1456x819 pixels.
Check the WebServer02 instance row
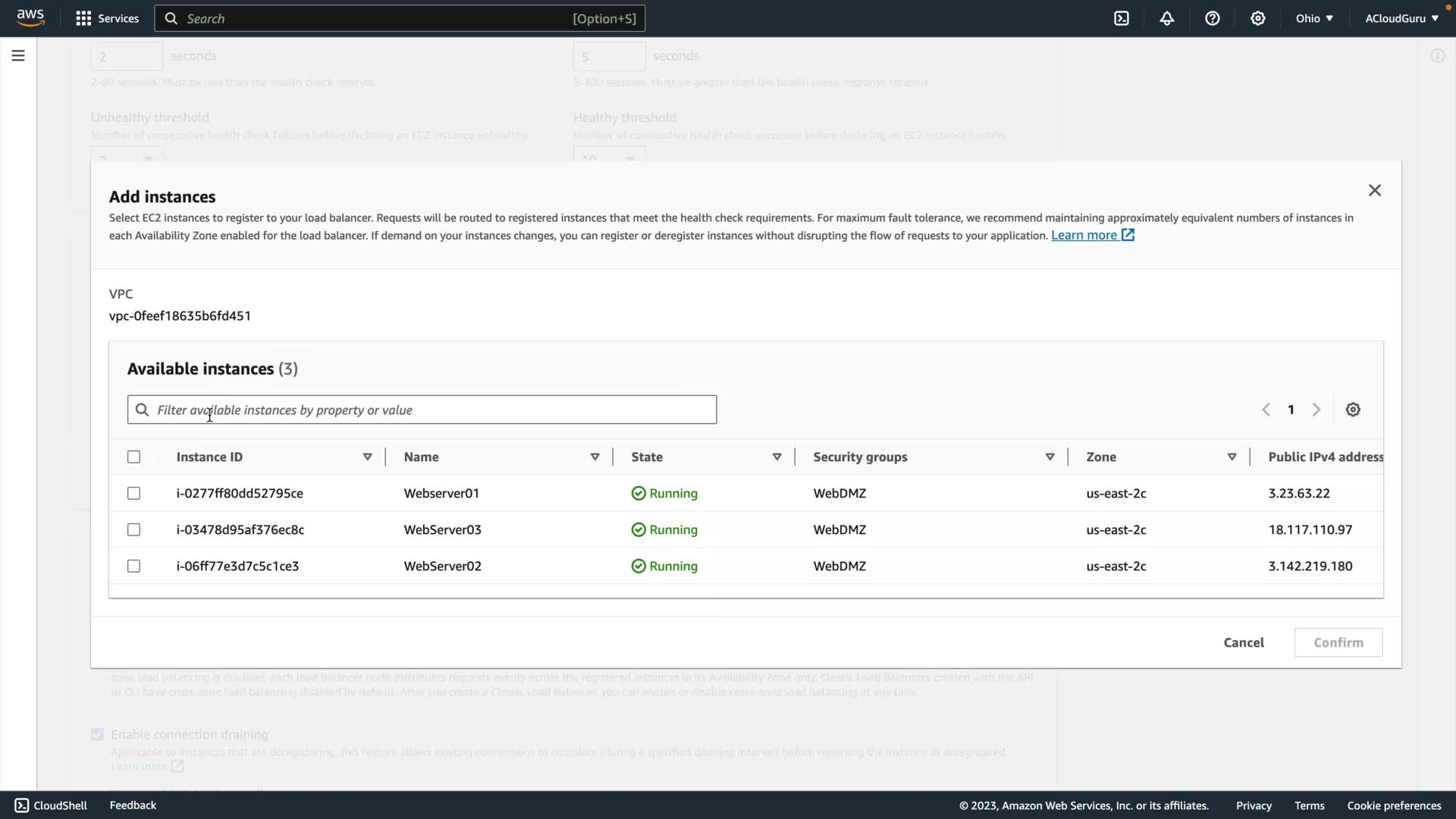134,566
